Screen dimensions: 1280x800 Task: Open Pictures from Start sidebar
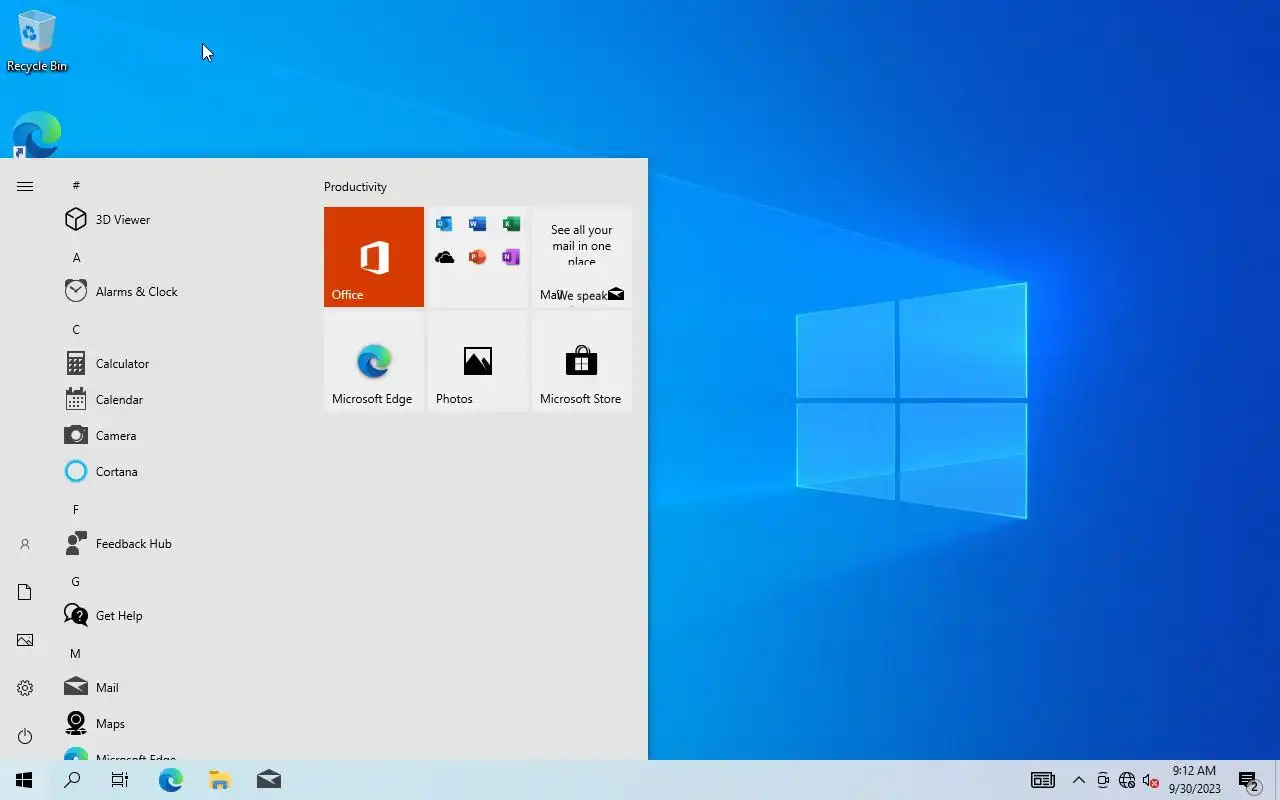pos(25,640)
